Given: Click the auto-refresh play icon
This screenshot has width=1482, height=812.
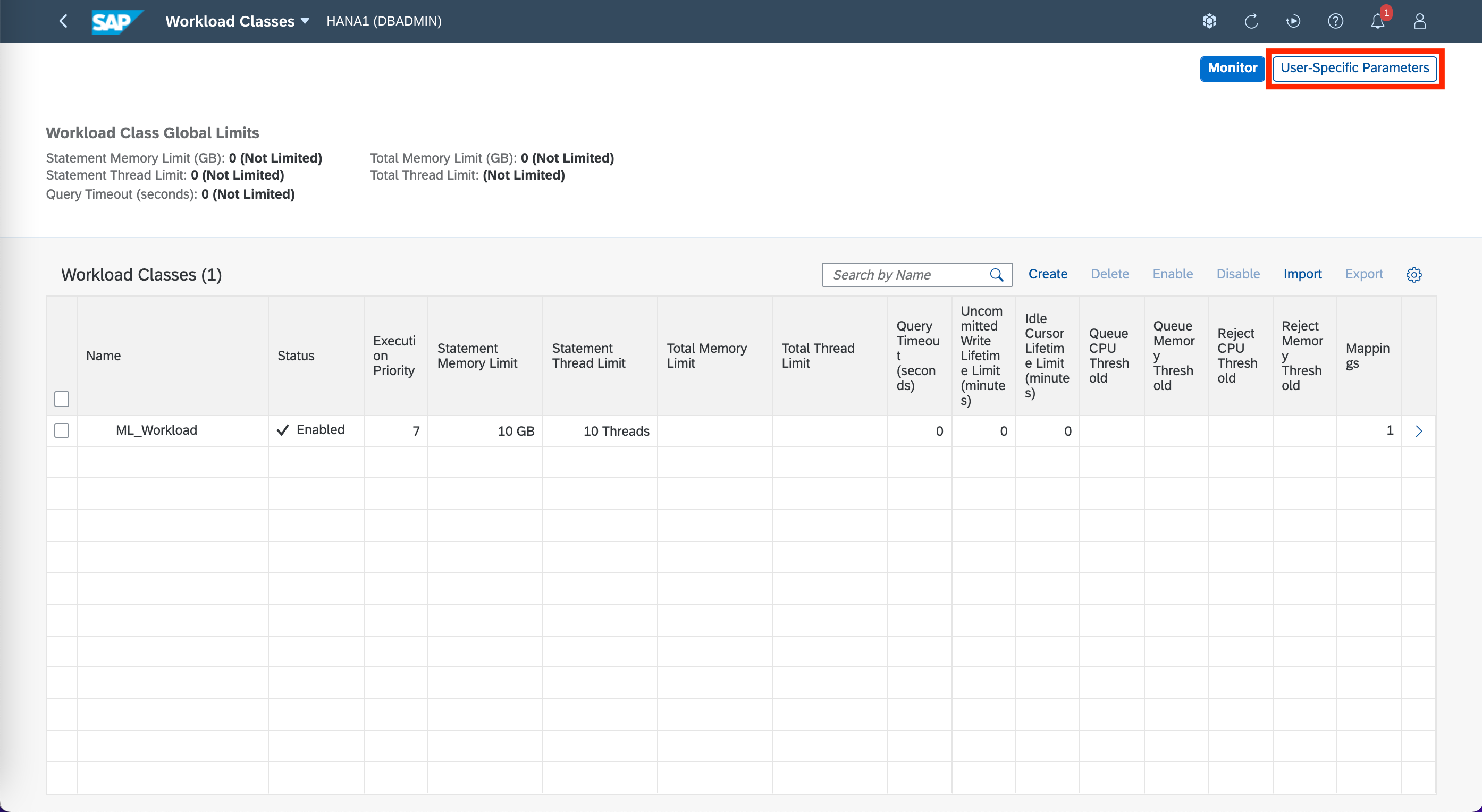Looking at the screenshot, I should (1293, 21).
